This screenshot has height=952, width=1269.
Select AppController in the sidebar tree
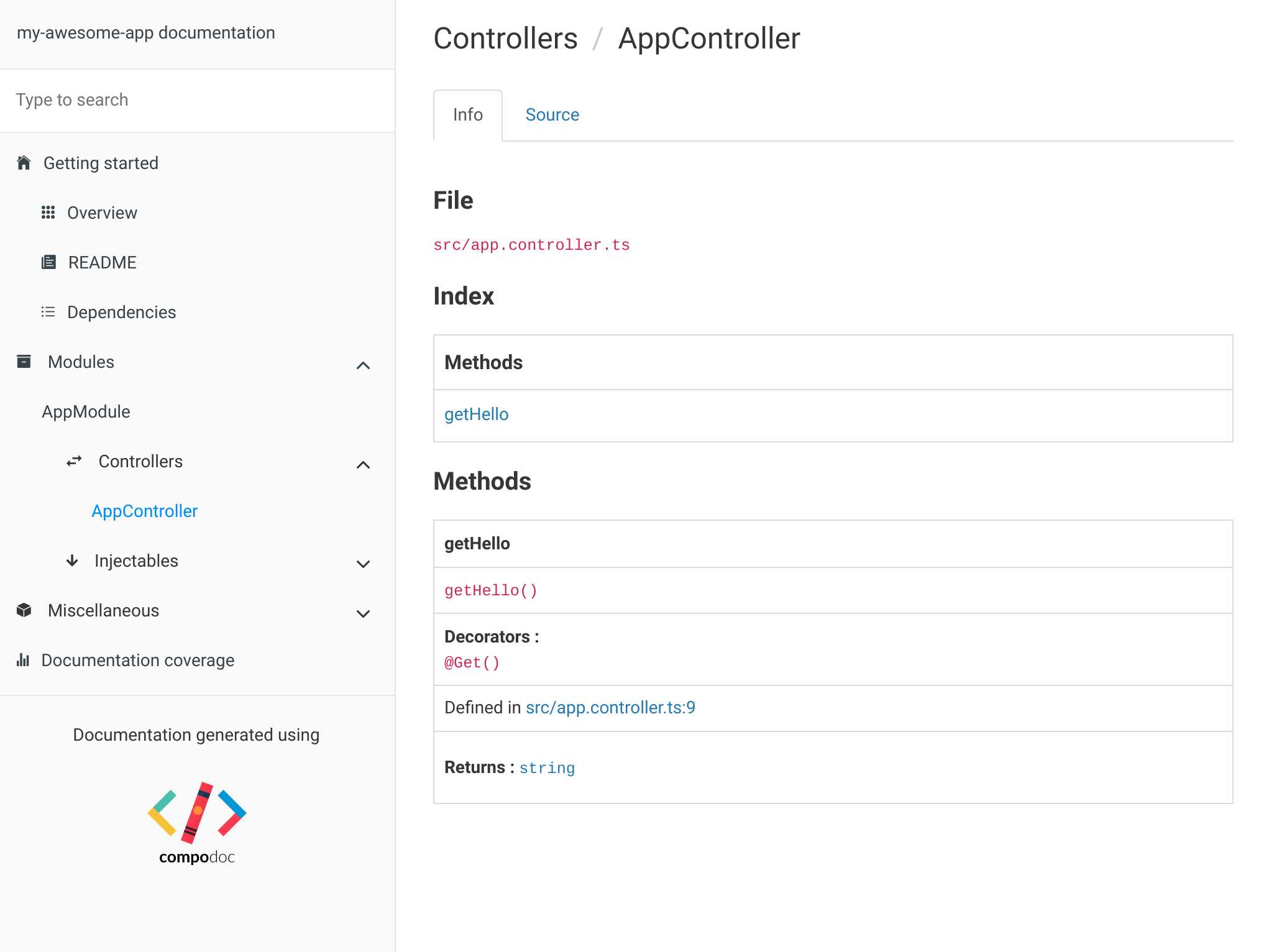pos(144,511)
